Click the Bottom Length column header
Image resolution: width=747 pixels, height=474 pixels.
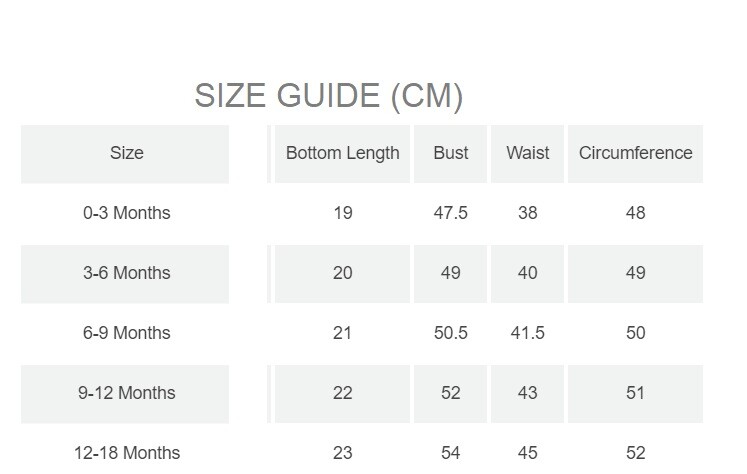pyautogui.click(x=342, y=153)
